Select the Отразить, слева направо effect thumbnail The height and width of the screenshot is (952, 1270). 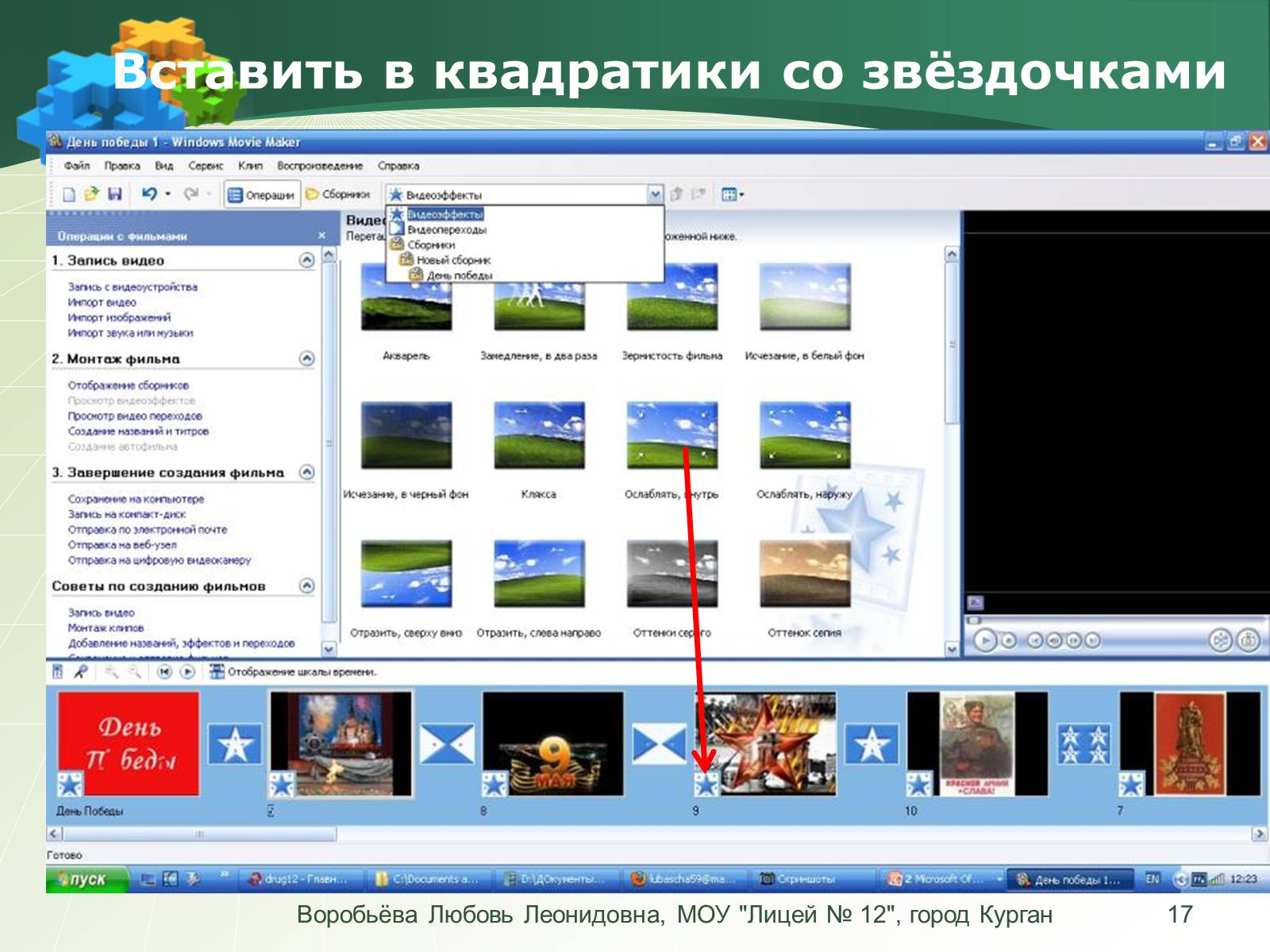coord(539,574)
